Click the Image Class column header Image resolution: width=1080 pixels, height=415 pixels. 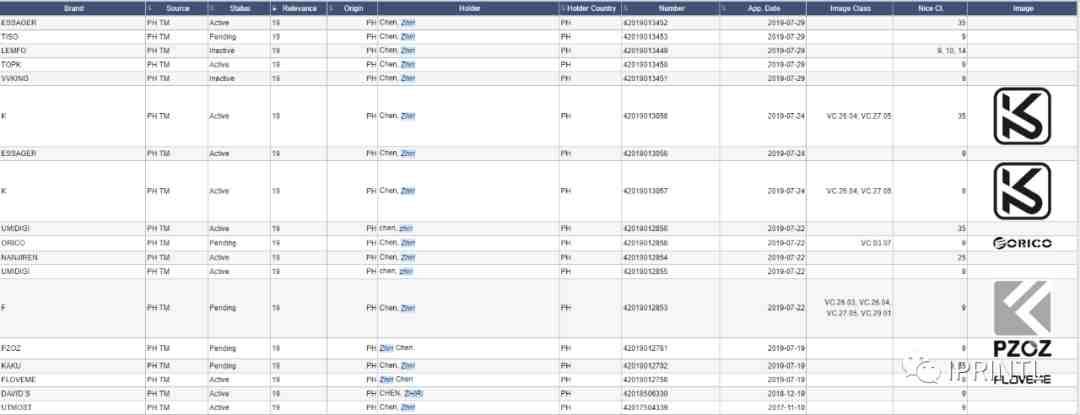tap(848, 8)
